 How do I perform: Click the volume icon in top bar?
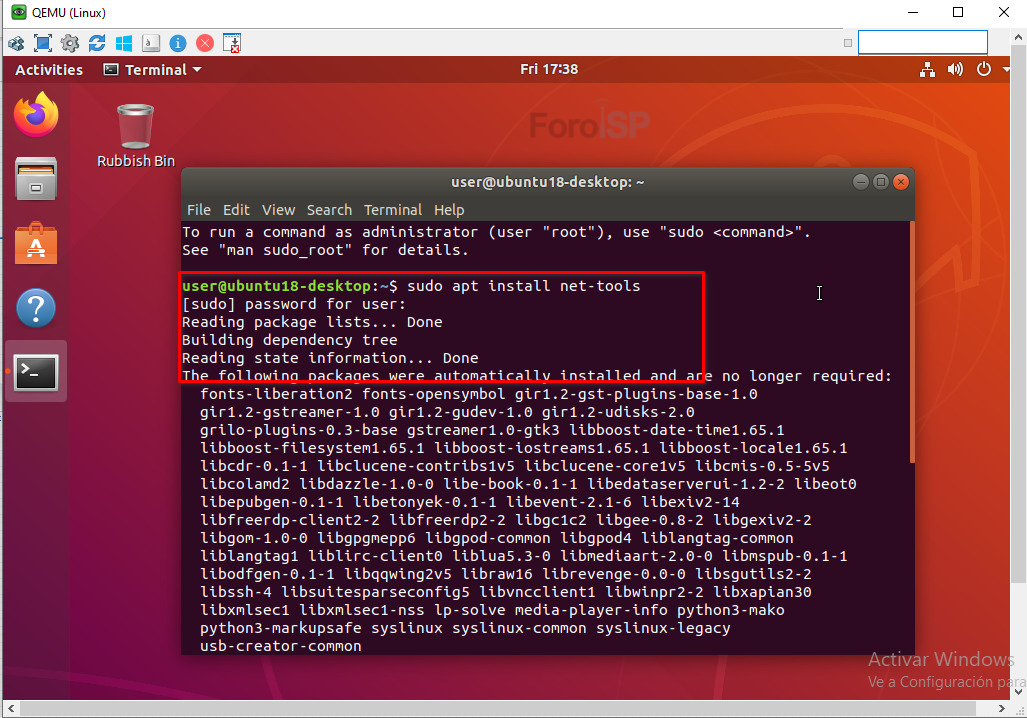(955, 70)
